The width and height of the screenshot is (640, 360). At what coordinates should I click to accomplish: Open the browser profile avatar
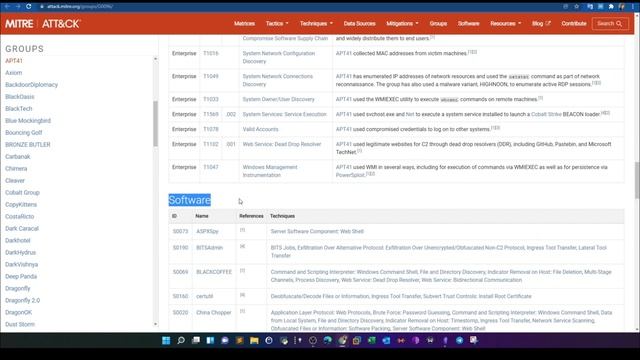point(622,7)
